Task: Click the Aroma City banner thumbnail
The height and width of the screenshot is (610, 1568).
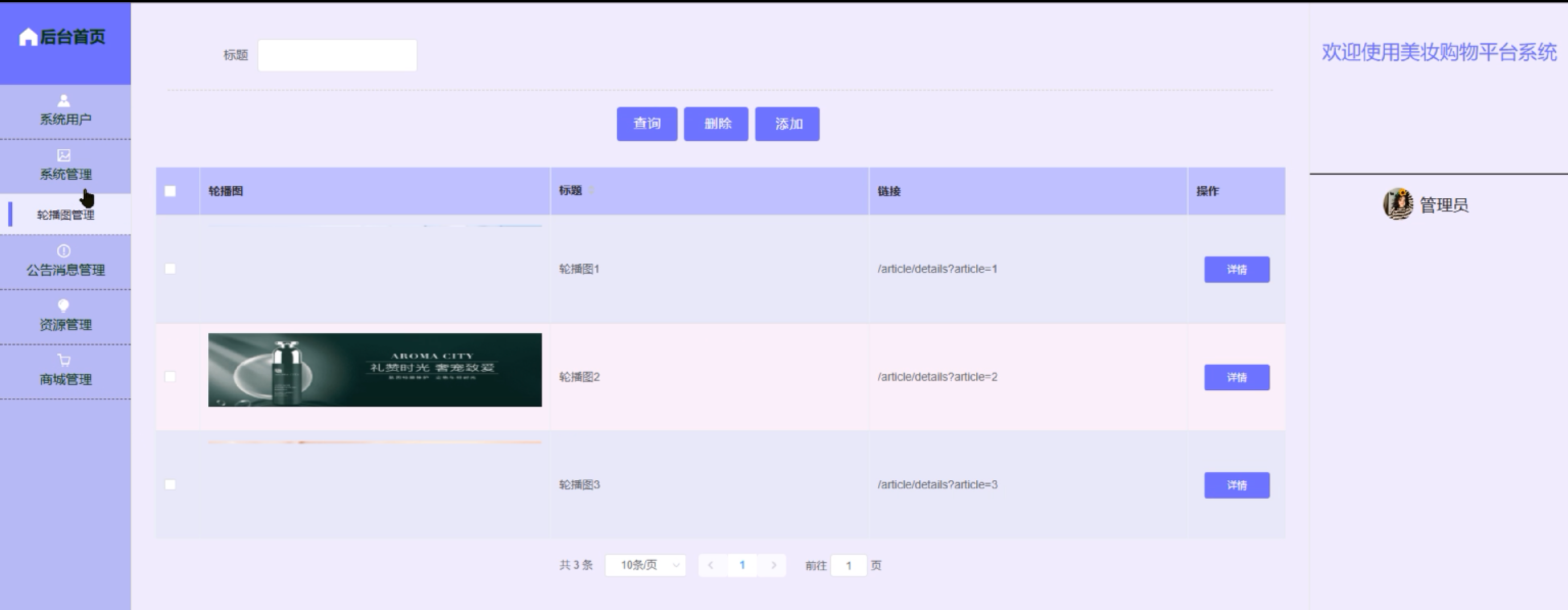Action: pos(374,369)
